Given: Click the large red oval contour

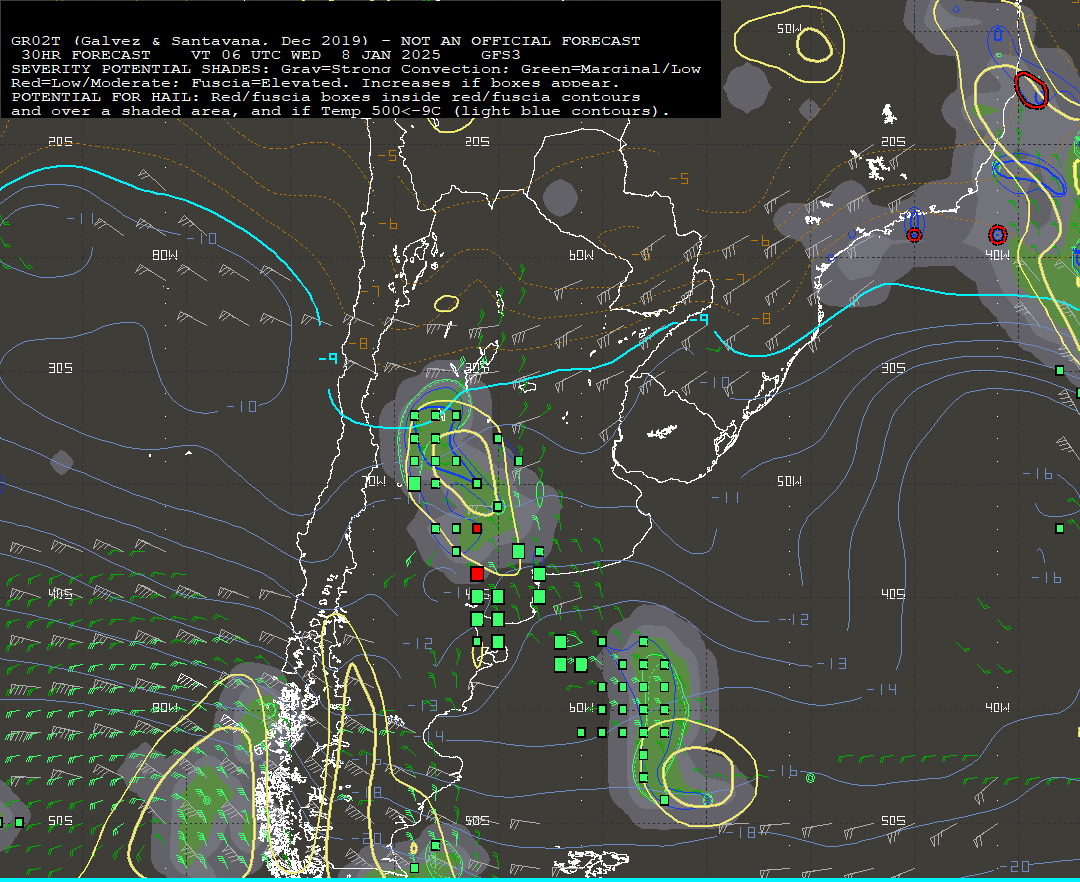Looking at the screenshot, I should coord(1031,90).
